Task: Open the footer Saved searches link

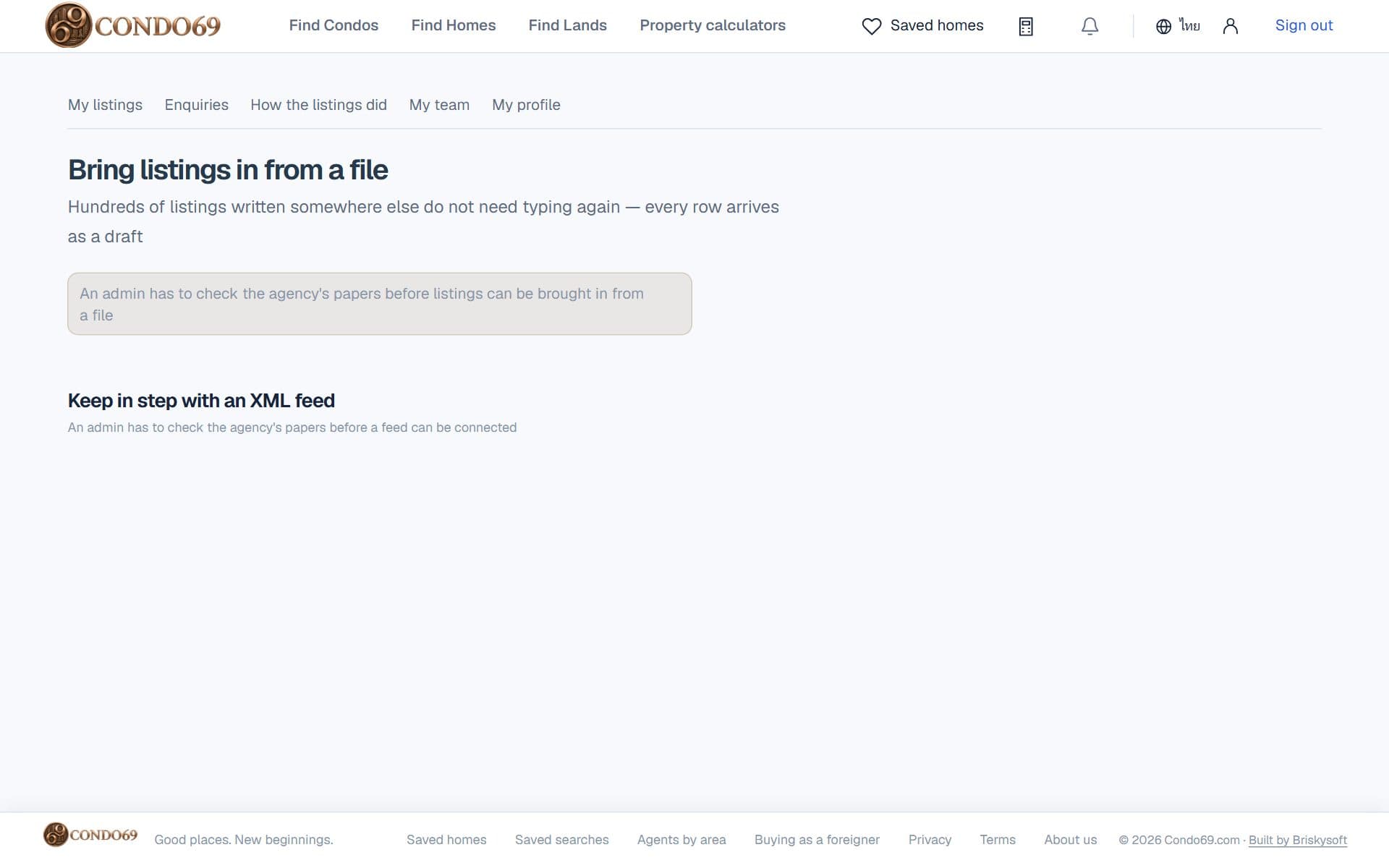Action: click(561, 840)
